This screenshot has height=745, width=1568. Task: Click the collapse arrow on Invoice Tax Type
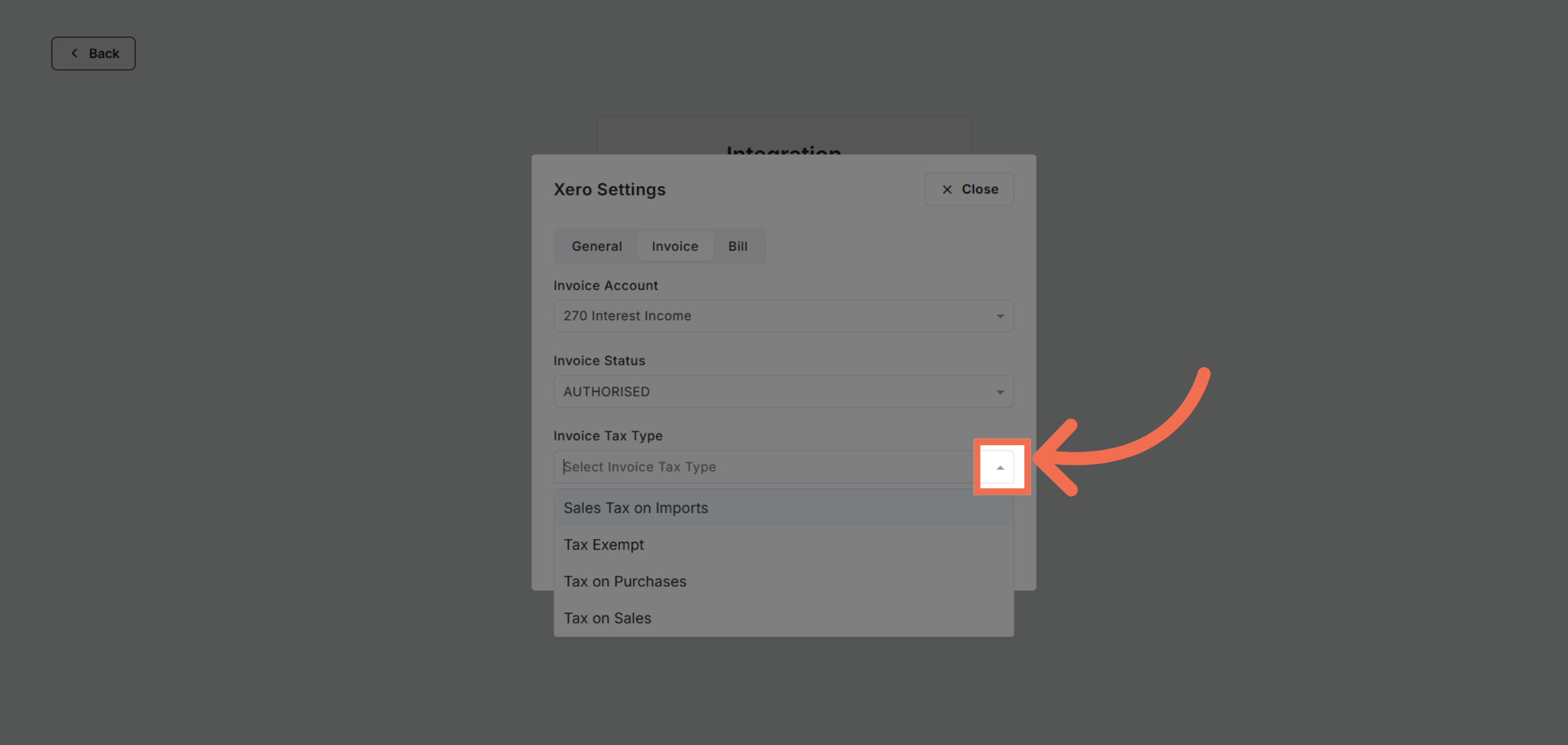tap(1000, 467)
